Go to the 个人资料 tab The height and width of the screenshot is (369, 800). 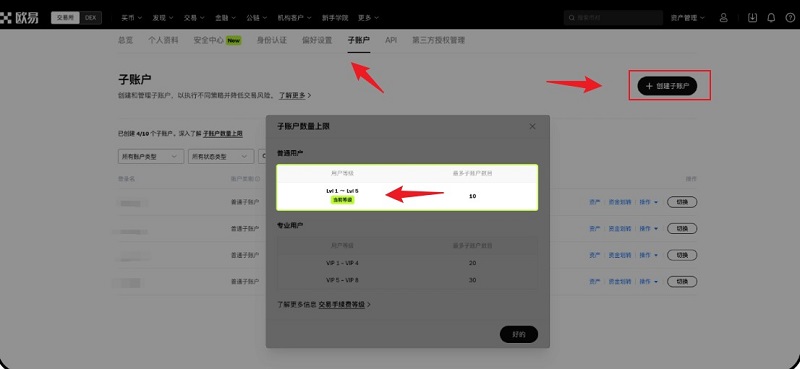point(163,40)
